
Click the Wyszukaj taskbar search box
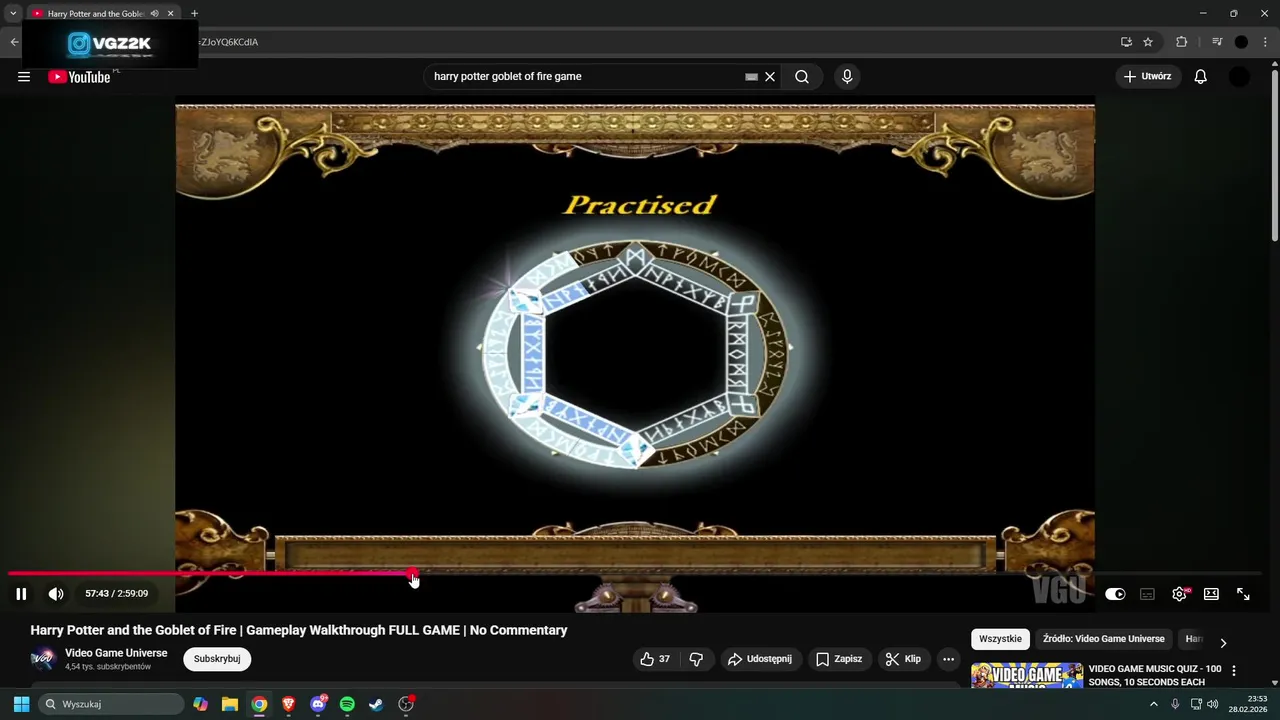click(x=112, y=704)
